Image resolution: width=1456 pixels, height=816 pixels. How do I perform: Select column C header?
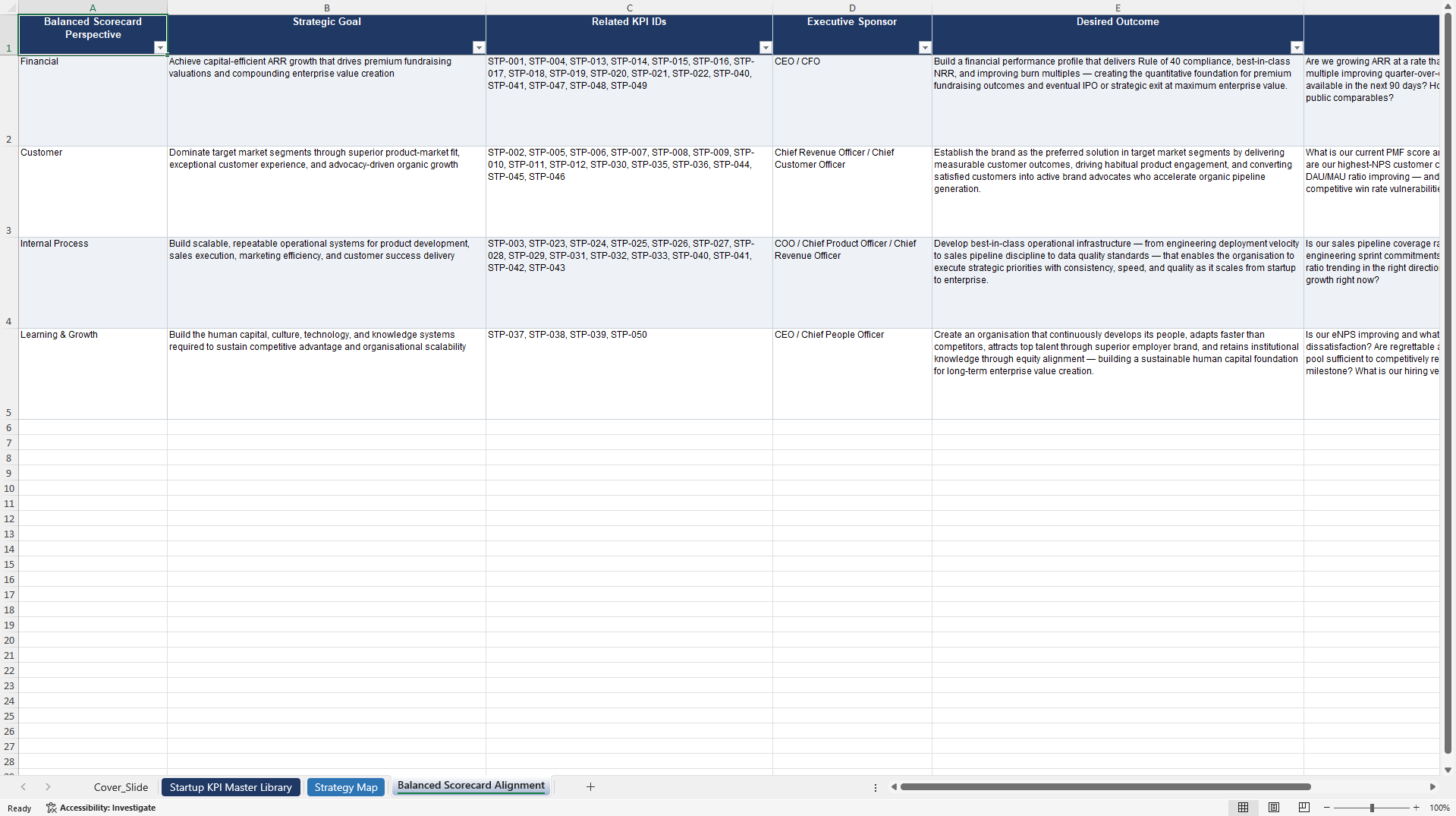pos(629,8)
